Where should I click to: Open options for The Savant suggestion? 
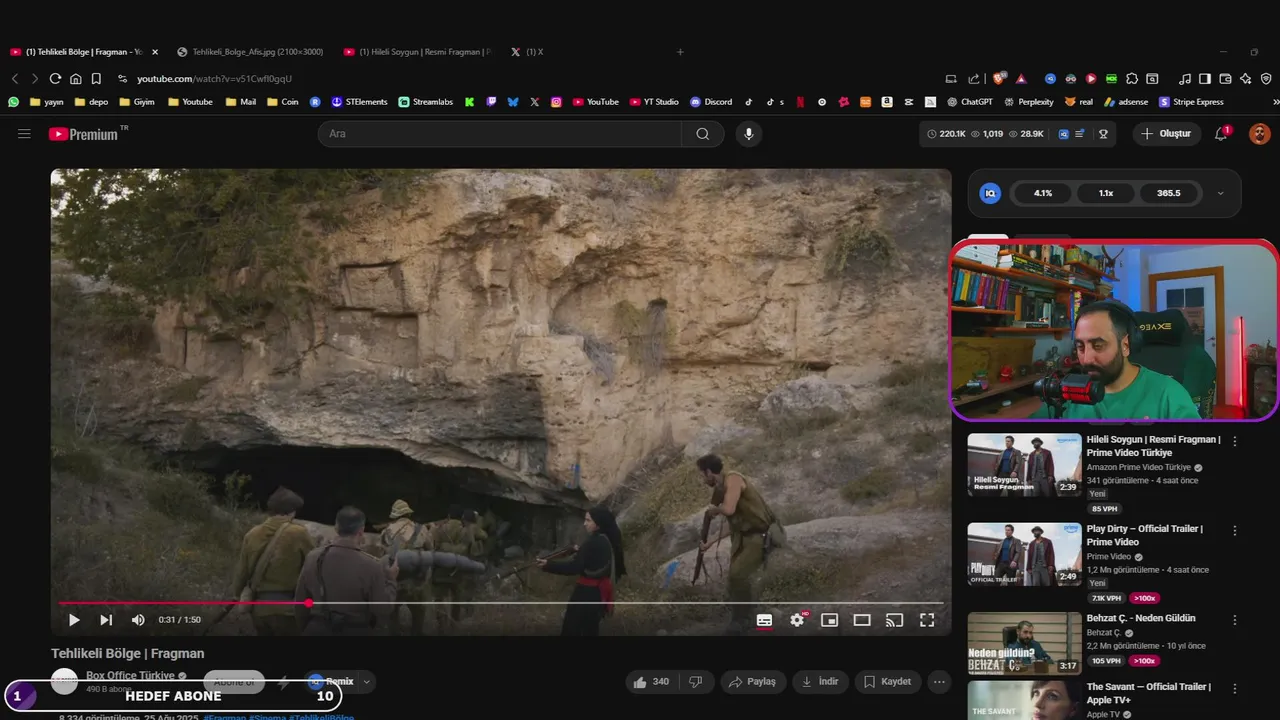(1235, 688)
